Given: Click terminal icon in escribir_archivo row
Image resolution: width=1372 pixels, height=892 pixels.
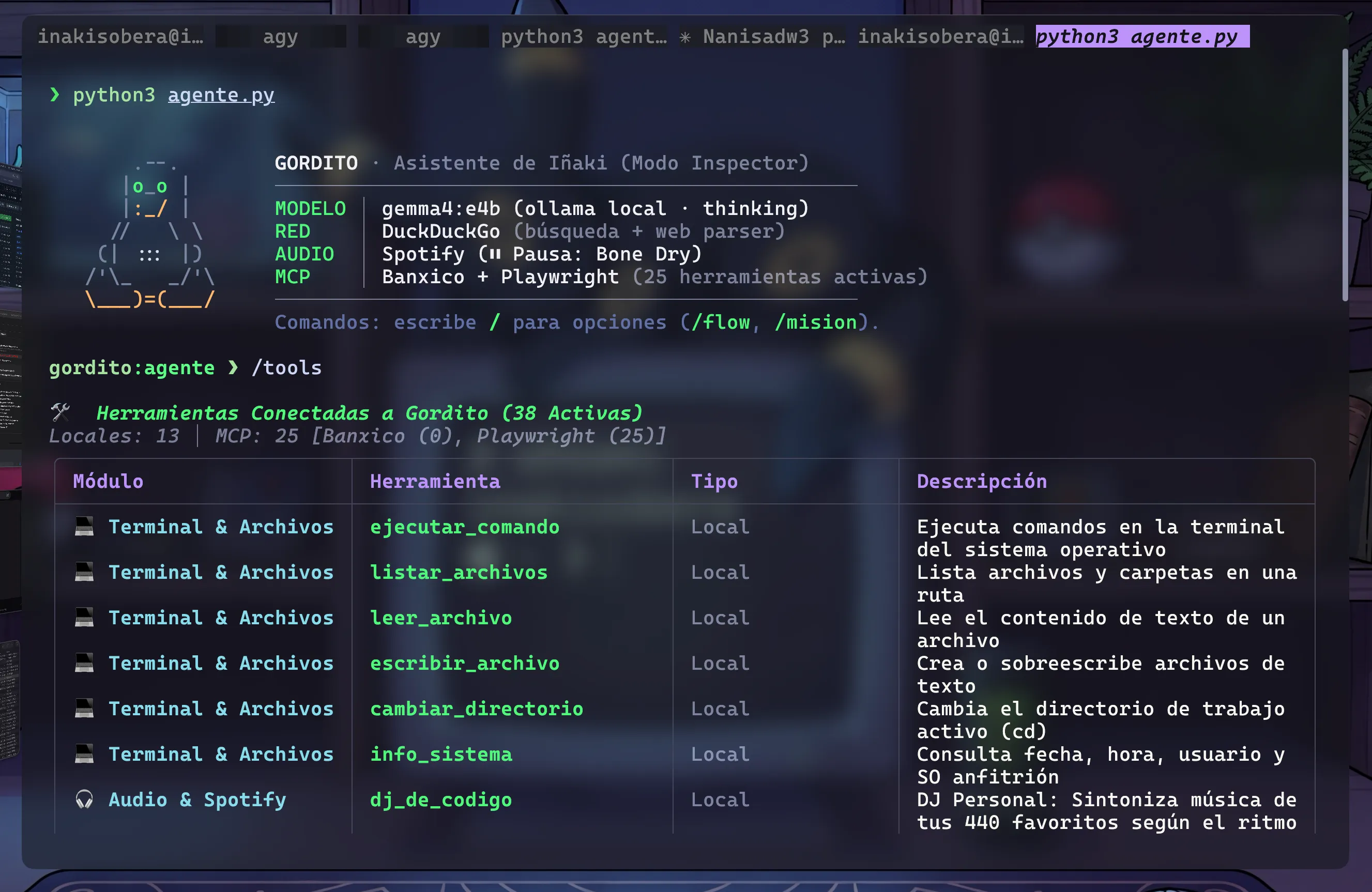Looking at the screenshot, I should click(x=84, y=663).
